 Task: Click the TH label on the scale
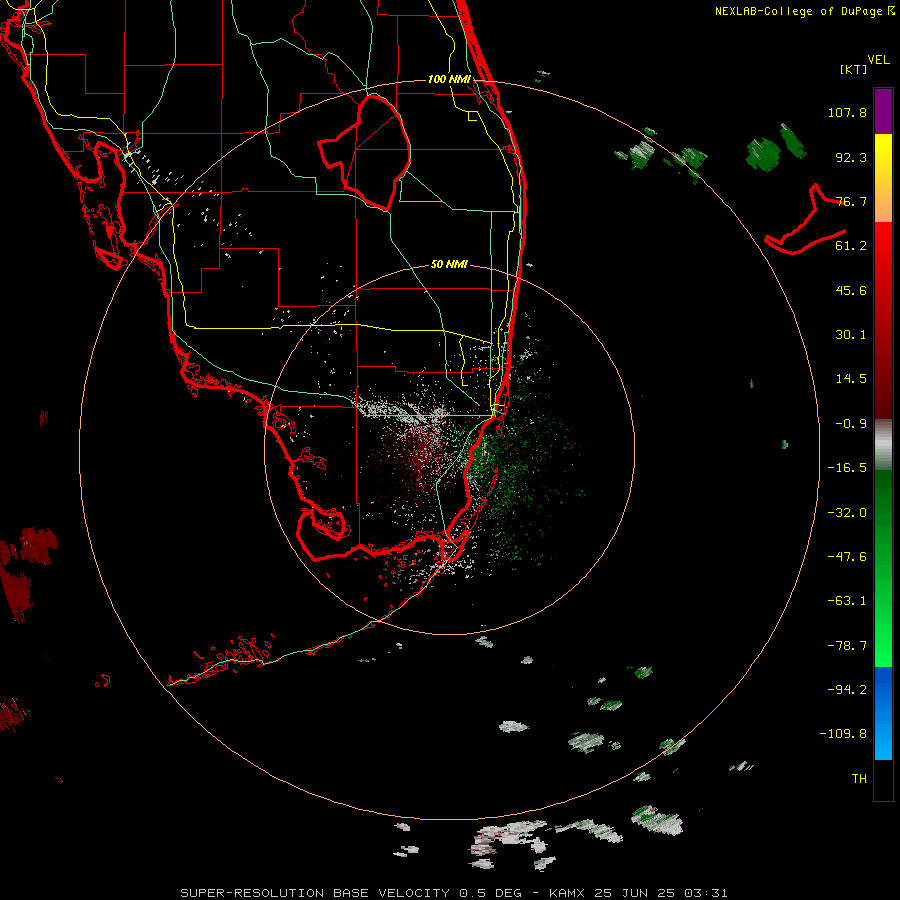tap(859, 779)
